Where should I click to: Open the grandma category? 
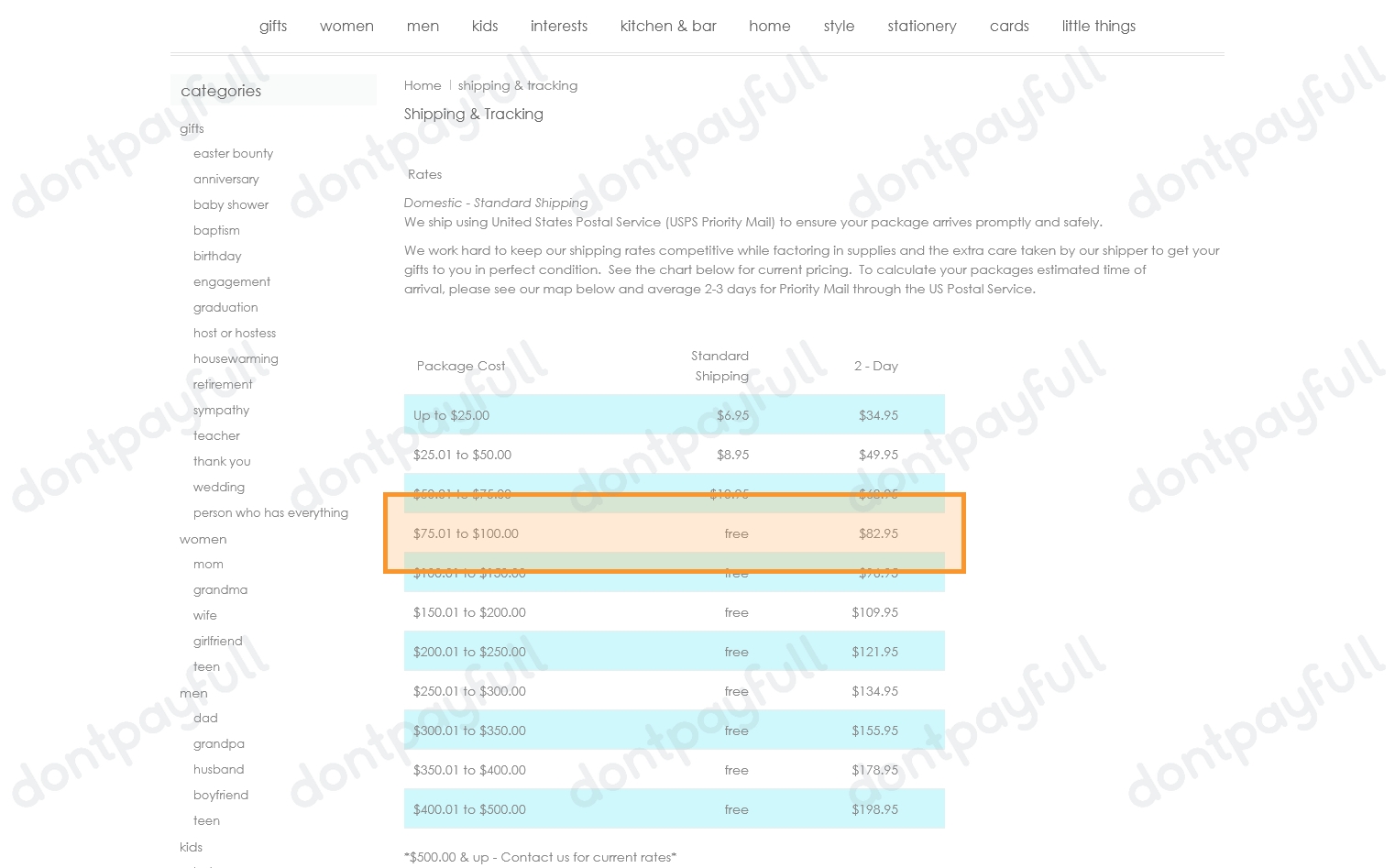[220, 590]
